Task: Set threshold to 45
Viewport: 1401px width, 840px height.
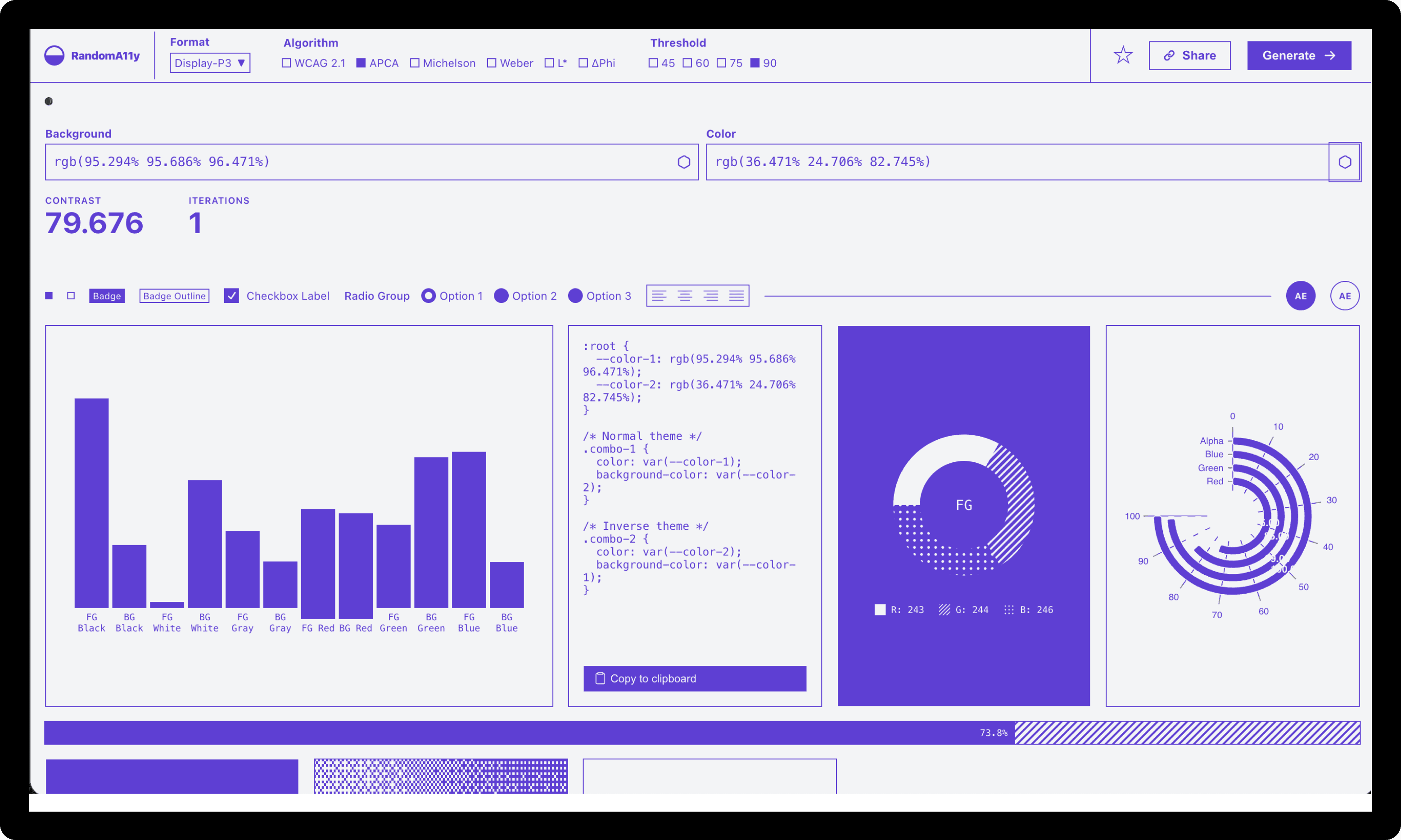Action: coord(653,63)
